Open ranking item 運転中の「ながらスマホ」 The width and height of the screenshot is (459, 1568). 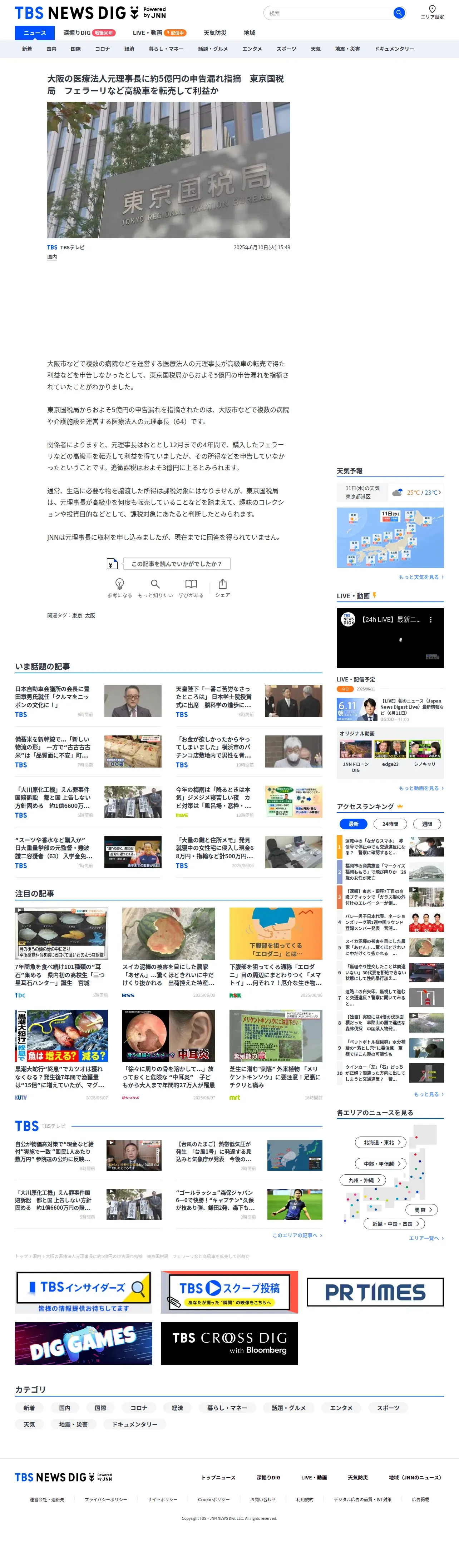[x=375, y=847]
